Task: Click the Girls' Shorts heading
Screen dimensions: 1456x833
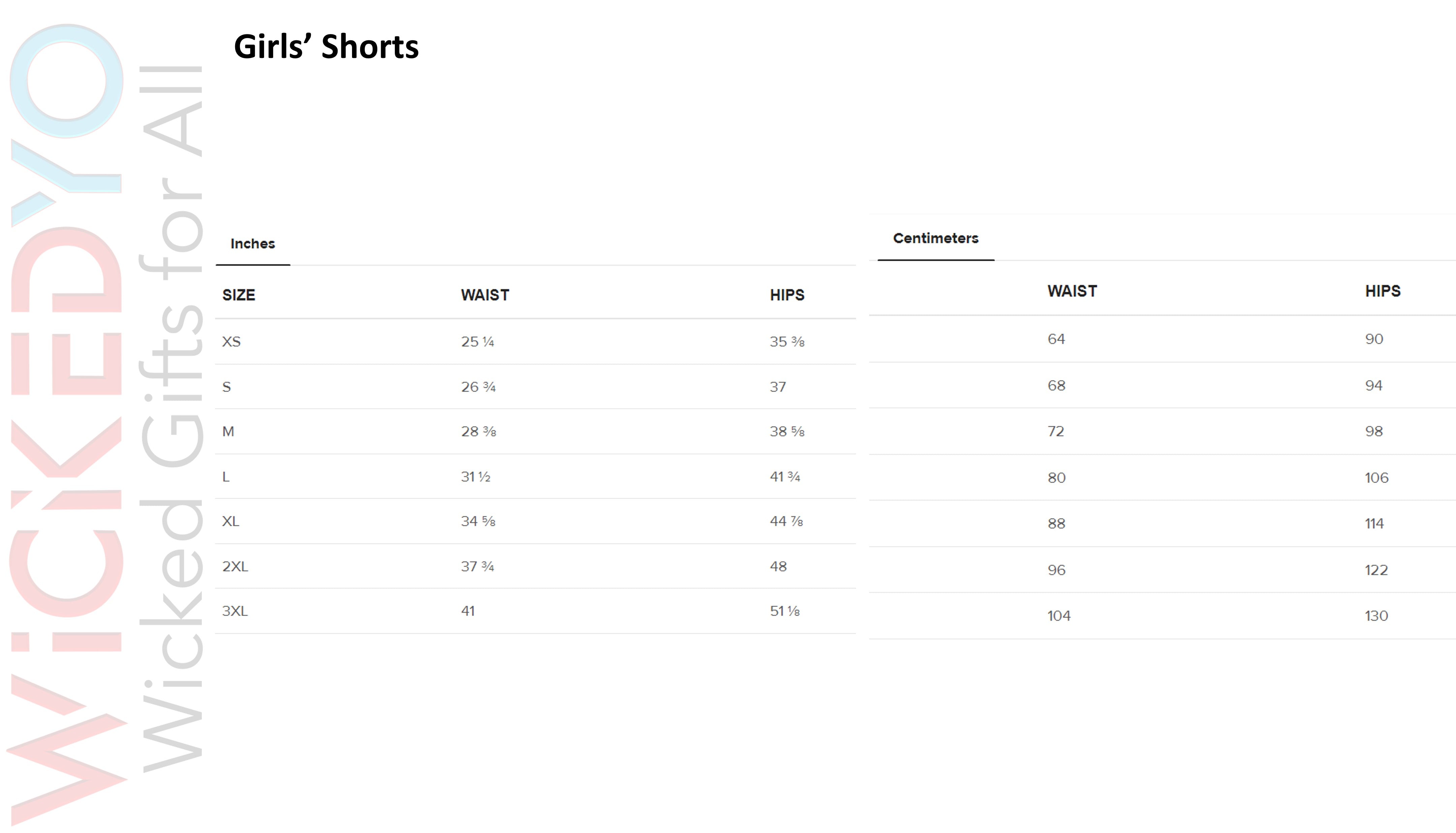Action: (326, 47)
